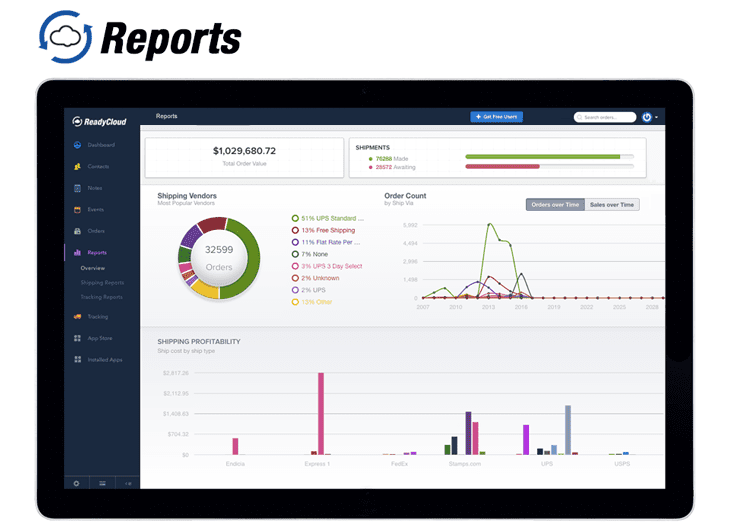Viewport: 730px width, 532px height.
Task: Toggle the 13% Free Shipping legend circle
Action: 295,230
